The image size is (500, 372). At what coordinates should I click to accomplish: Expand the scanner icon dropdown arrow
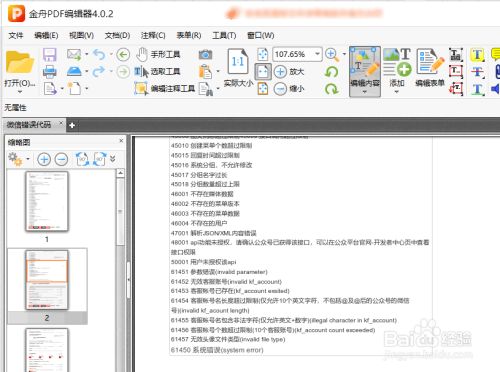coord(87,71)
